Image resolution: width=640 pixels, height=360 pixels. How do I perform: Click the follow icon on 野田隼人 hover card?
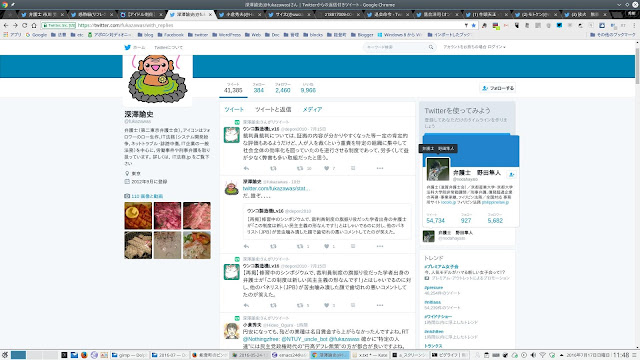(x=511, y=175)
